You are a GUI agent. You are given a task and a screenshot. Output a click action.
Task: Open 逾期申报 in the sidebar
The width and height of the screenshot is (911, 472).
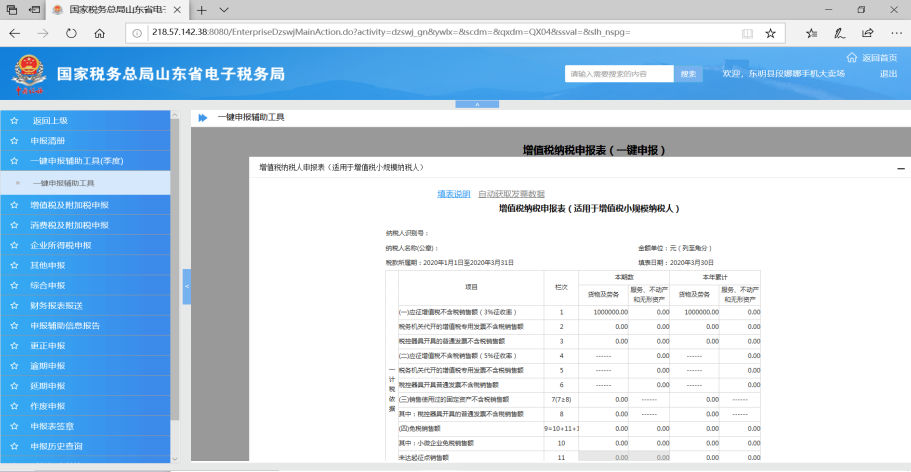(85, 366)
